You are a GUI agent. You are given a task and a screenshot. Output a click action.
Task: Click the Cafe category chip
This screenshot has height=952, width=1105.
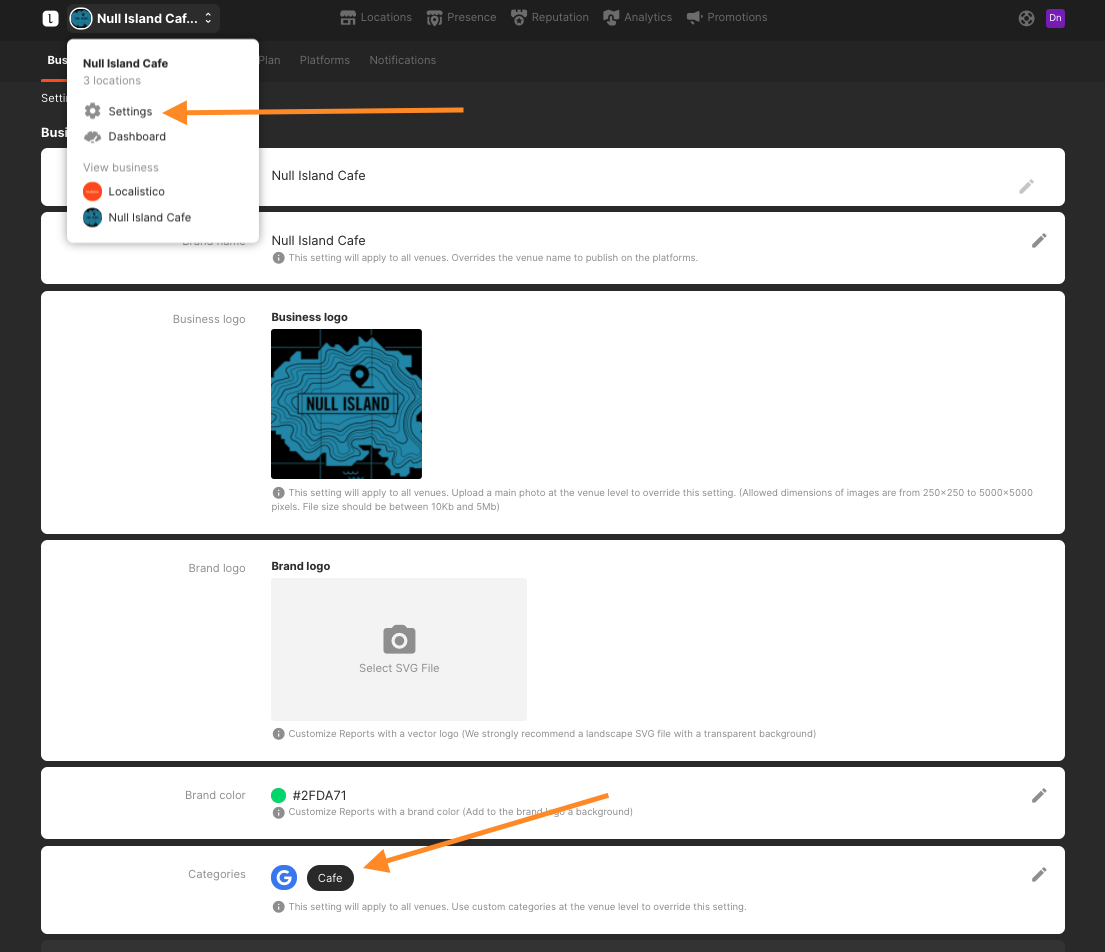pos(330,878)
